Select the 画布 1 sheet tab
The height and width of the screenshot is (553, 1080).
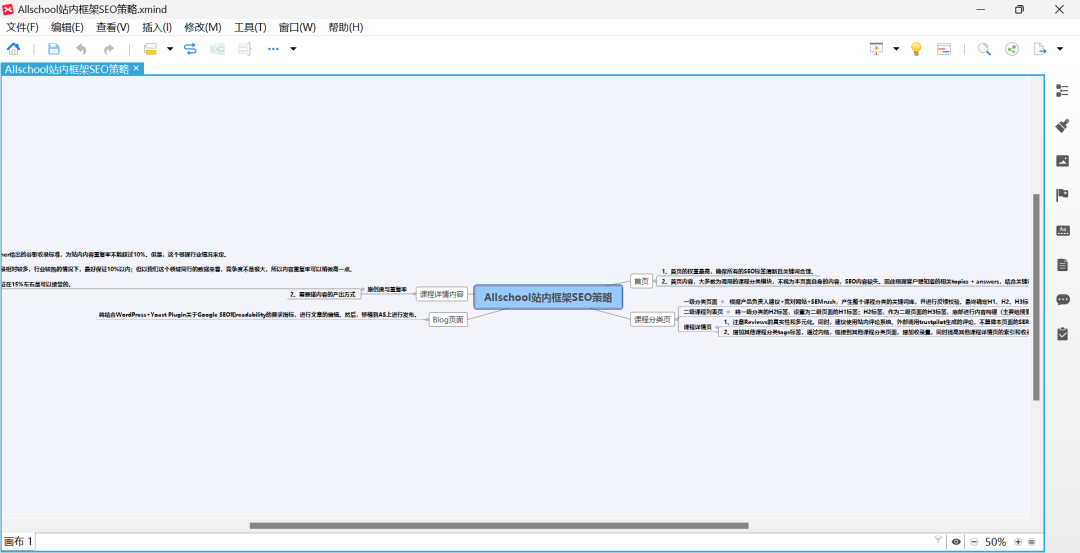tap(18, 542)
